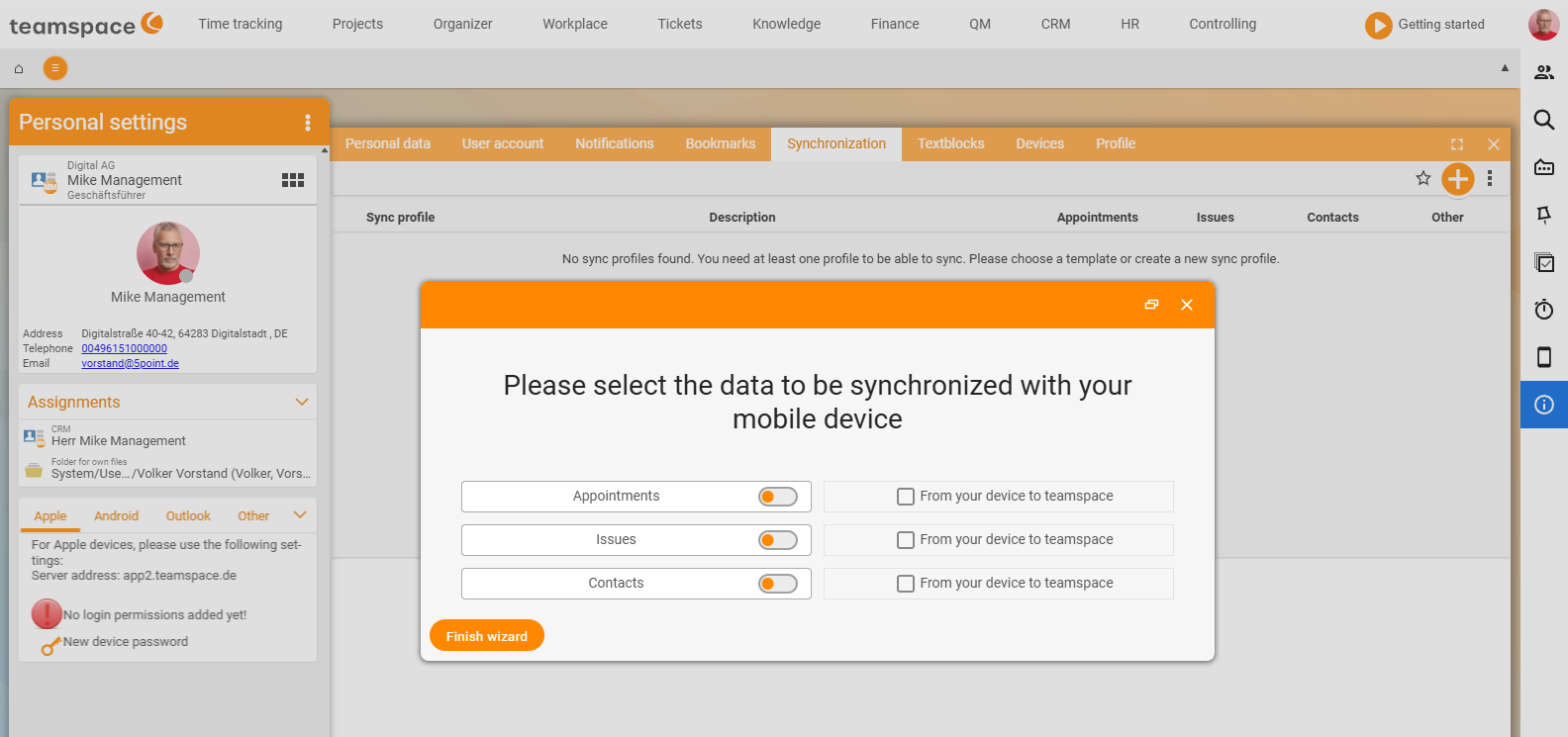Viewport: 1568px width, 737px height.
Task: Click the folder icon in right sidebar
Action: coord(1544,167)
